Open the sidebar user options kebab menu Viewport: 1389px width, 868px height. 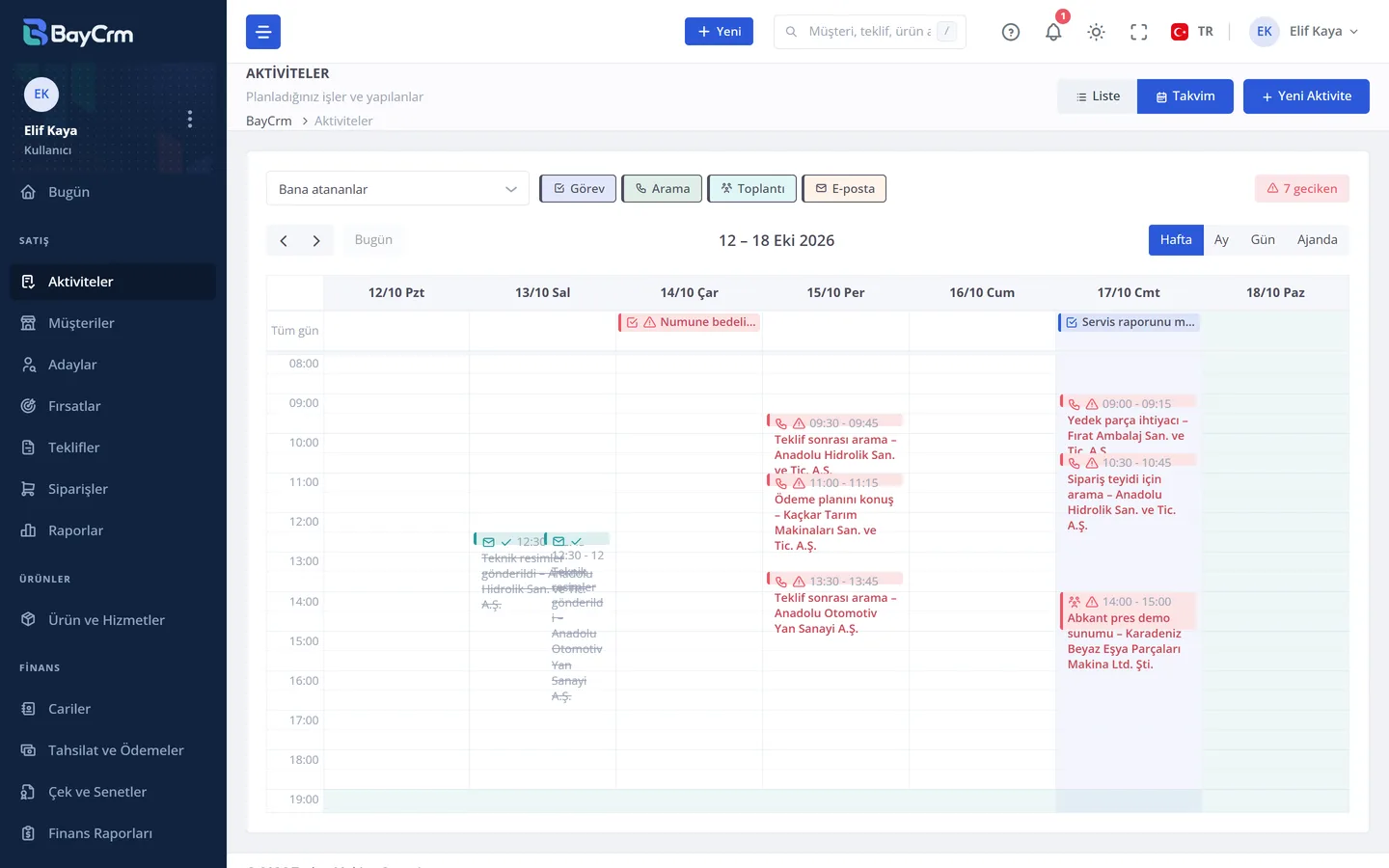(190, 119)
